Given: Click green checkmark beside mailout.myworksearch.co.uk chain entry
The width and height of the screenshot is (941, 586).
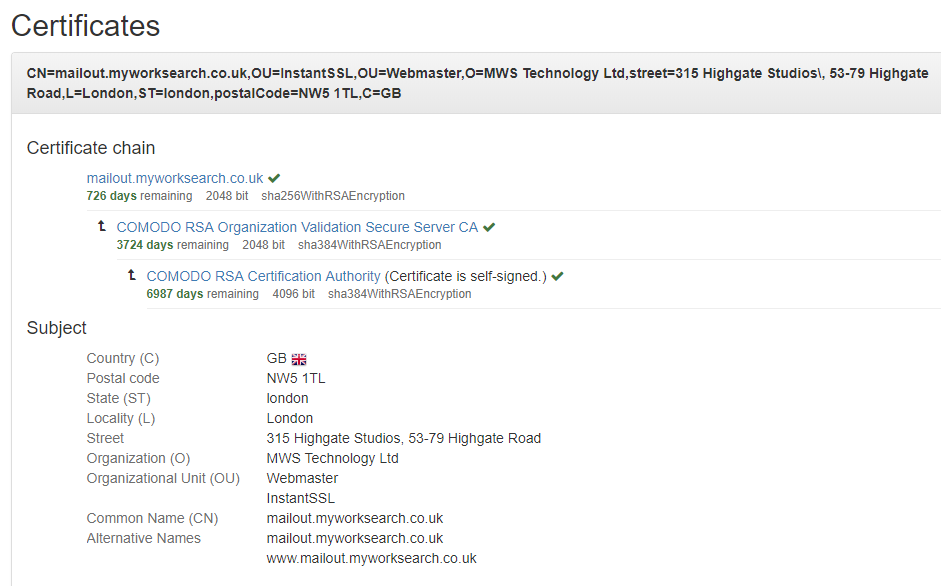Looking at the screenshot, I should (274, 179).
